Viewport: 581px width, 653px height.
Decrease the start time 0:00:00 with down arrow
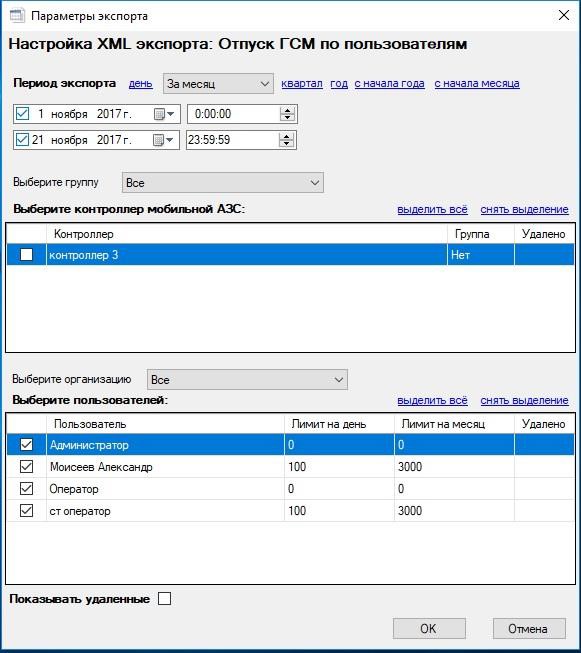click(287, 118)
